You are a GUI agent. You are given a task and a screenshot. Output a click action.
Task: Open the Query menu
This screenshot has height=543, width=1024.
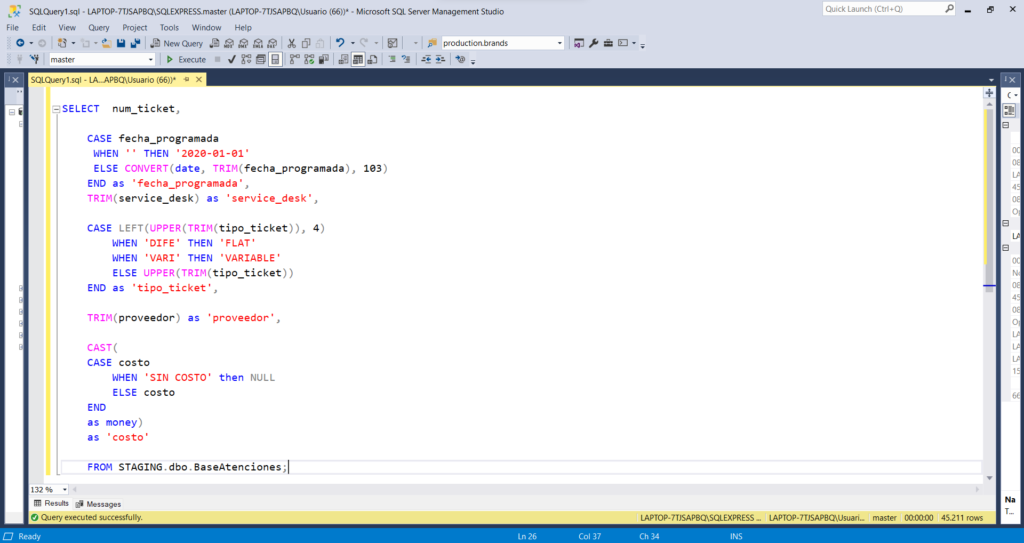point(99,27)
